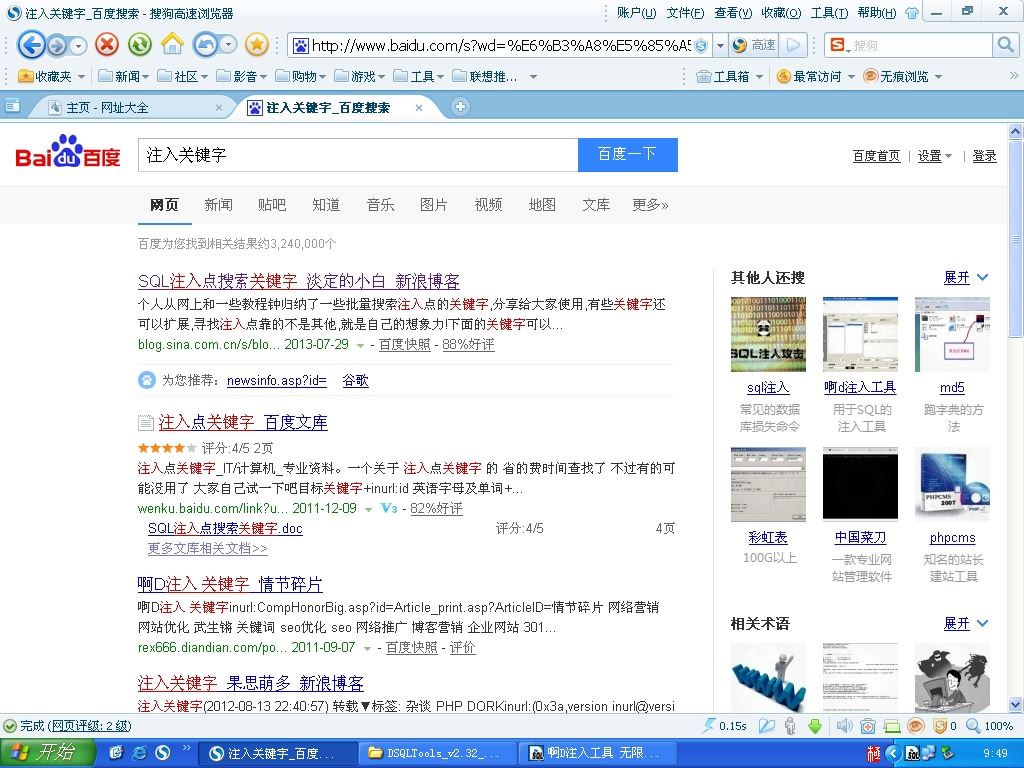Viewport: 1024px width, 768px height.
Task: Click the Baidu logo
Action: [x=68, y=152]
